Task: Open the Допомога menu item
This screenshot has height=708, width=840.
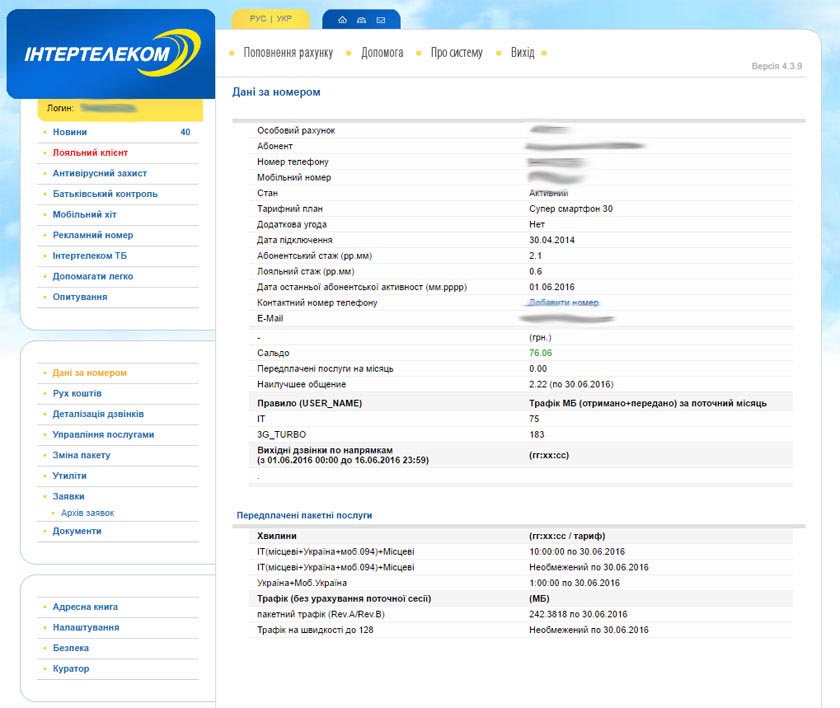Action: coord(382,52)
